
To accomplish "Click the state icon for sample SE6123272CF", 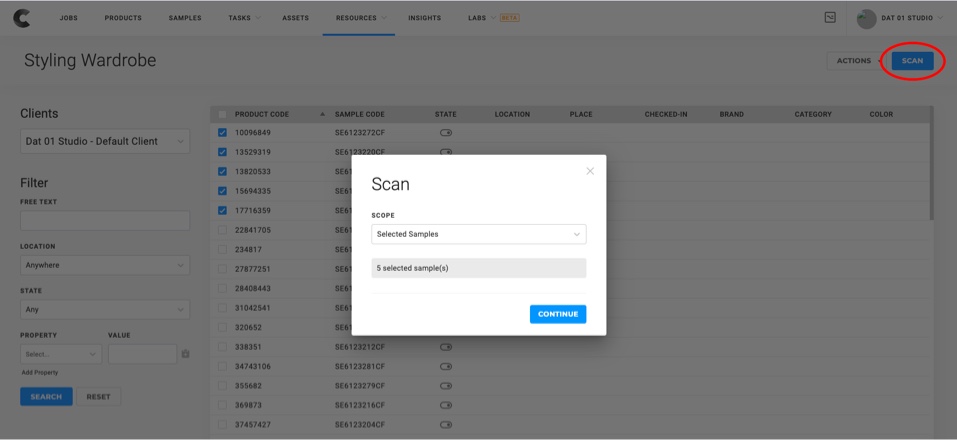I will point(445,133).
